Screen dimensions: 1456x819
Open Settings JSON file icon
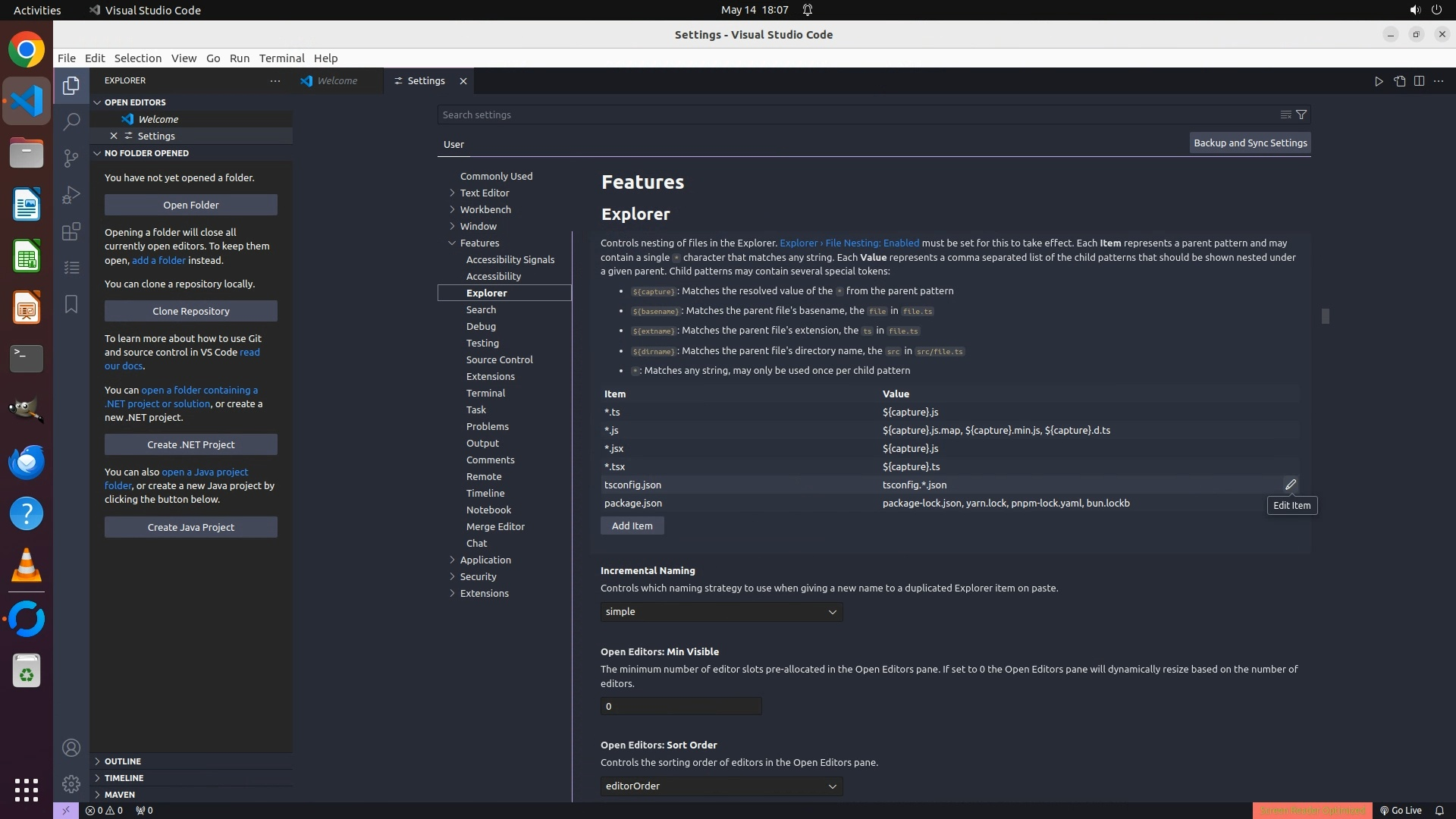tap(1399, 81)
